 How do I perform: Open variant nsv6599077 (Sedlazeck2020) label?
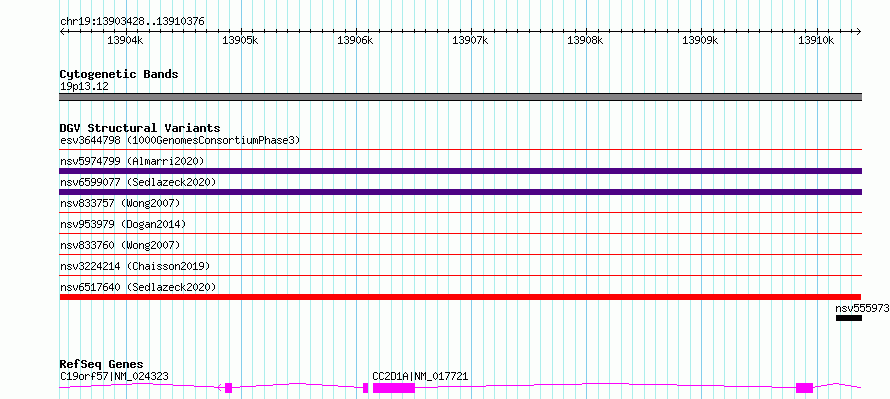(x=138, y=182)
